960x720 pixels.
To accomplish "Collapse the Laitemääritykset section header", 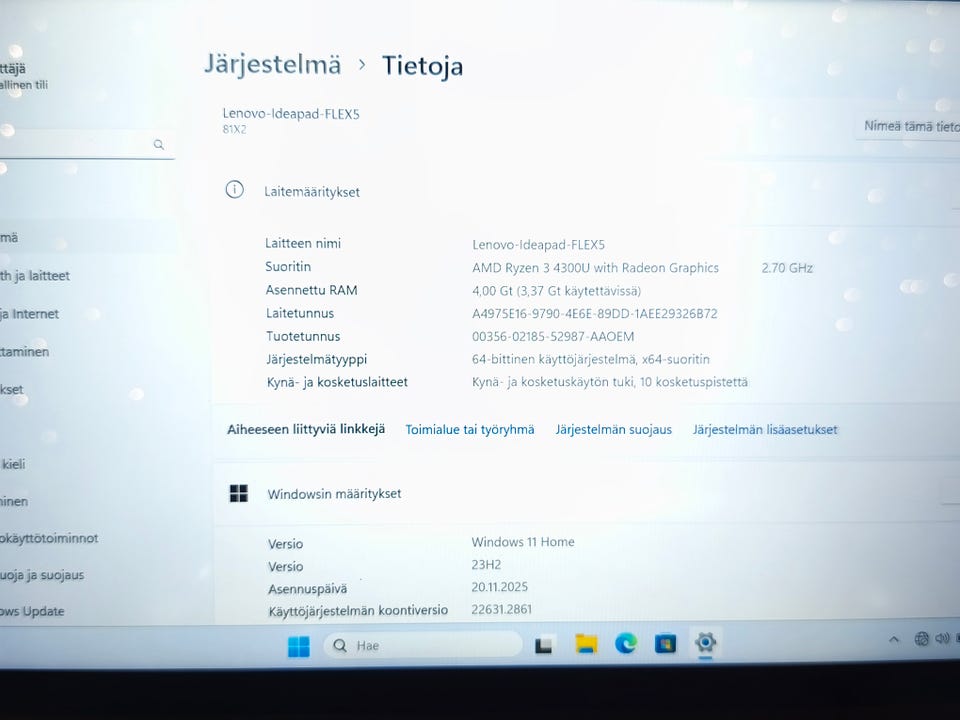I will point(587,191).
